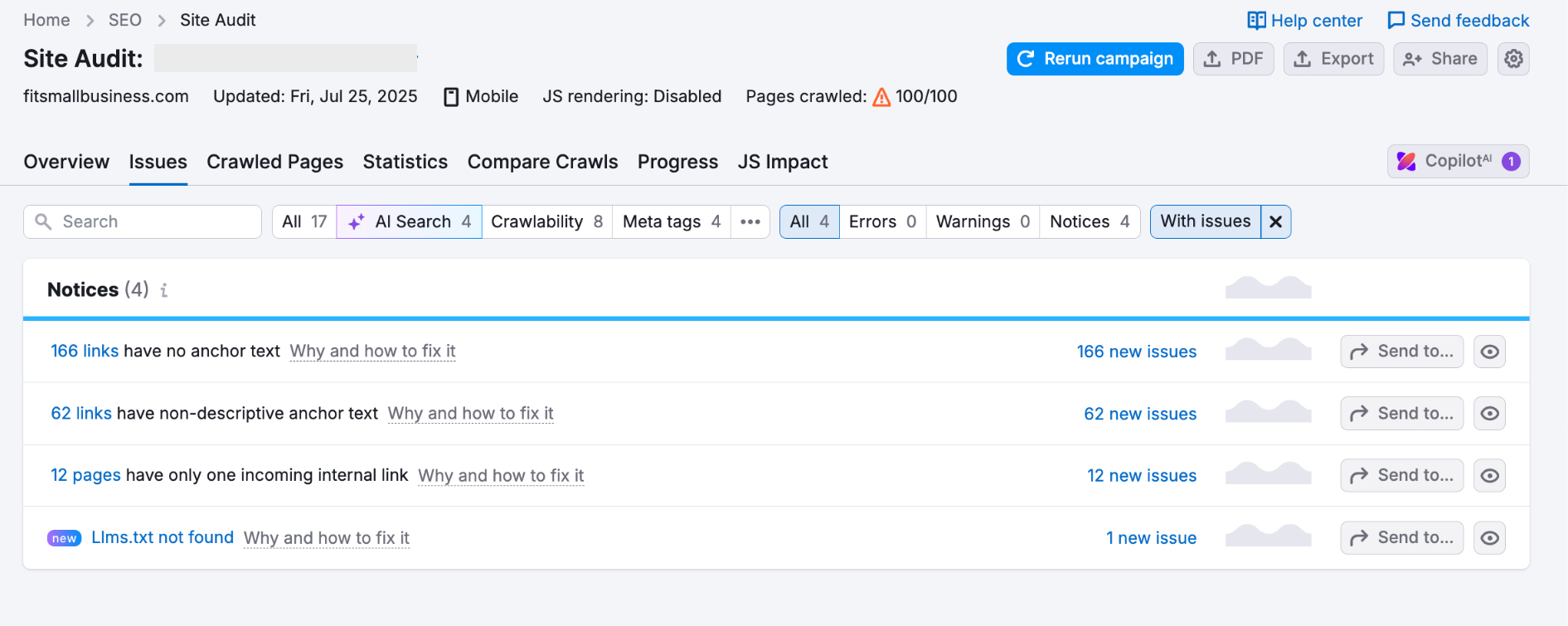The image size is (1568, 626).
Task: Click trend graph for Llms.txt row
Action: pos(1268,536)
